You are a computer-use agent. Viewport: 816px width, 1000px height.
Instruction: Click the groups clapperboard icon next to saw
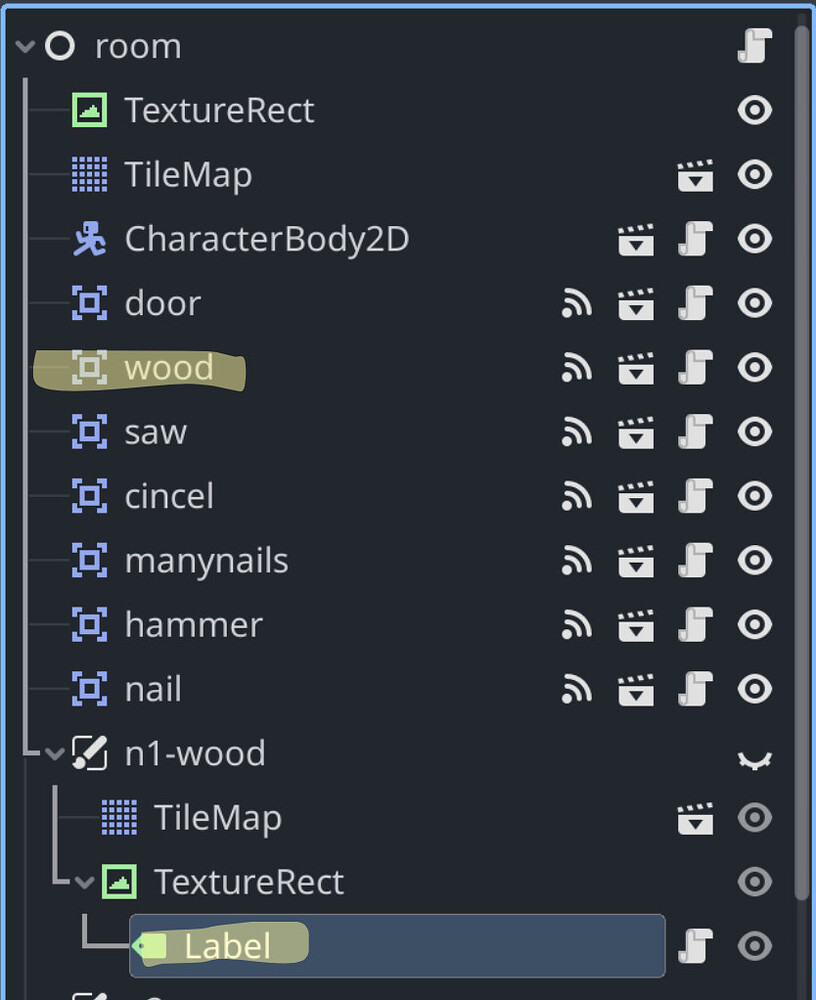point(636,432)
